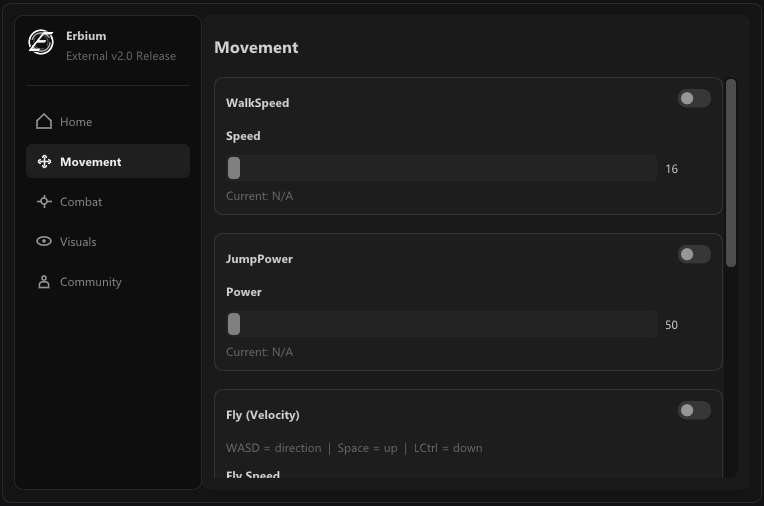Go to the Combat section
The height and width of the screenshot is (506, 764).
[108, 201]
